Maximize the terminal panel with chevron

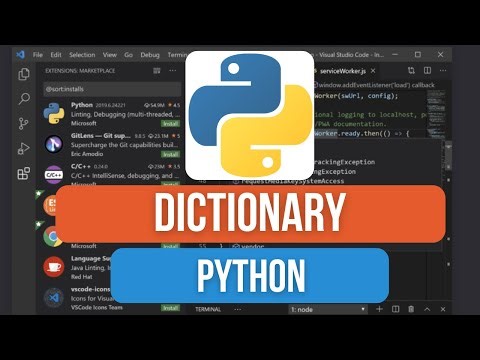(x=427, y=309)
